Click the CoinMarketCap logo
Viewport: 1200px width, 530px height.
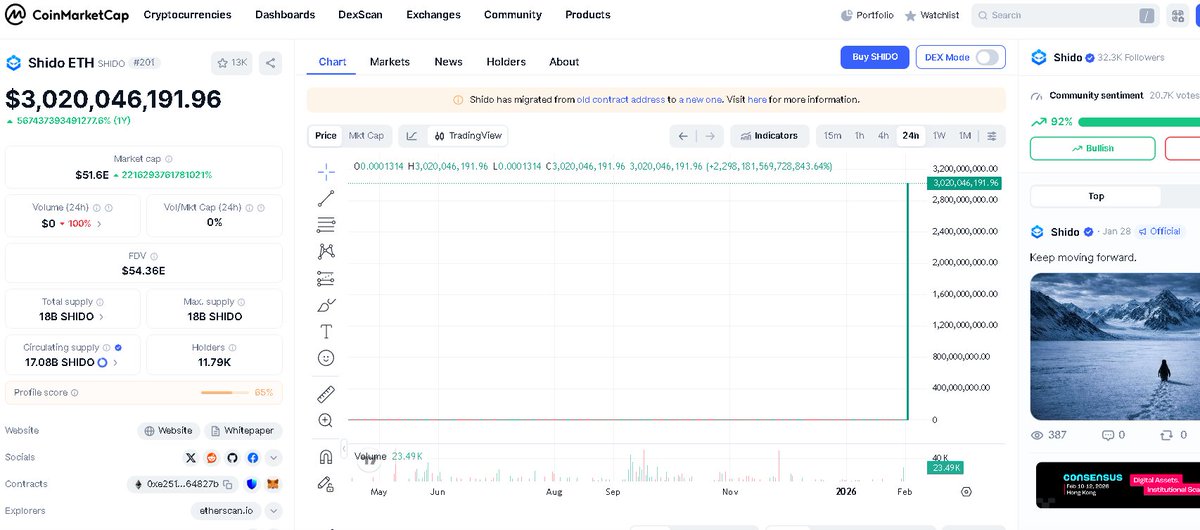[65, 15]
